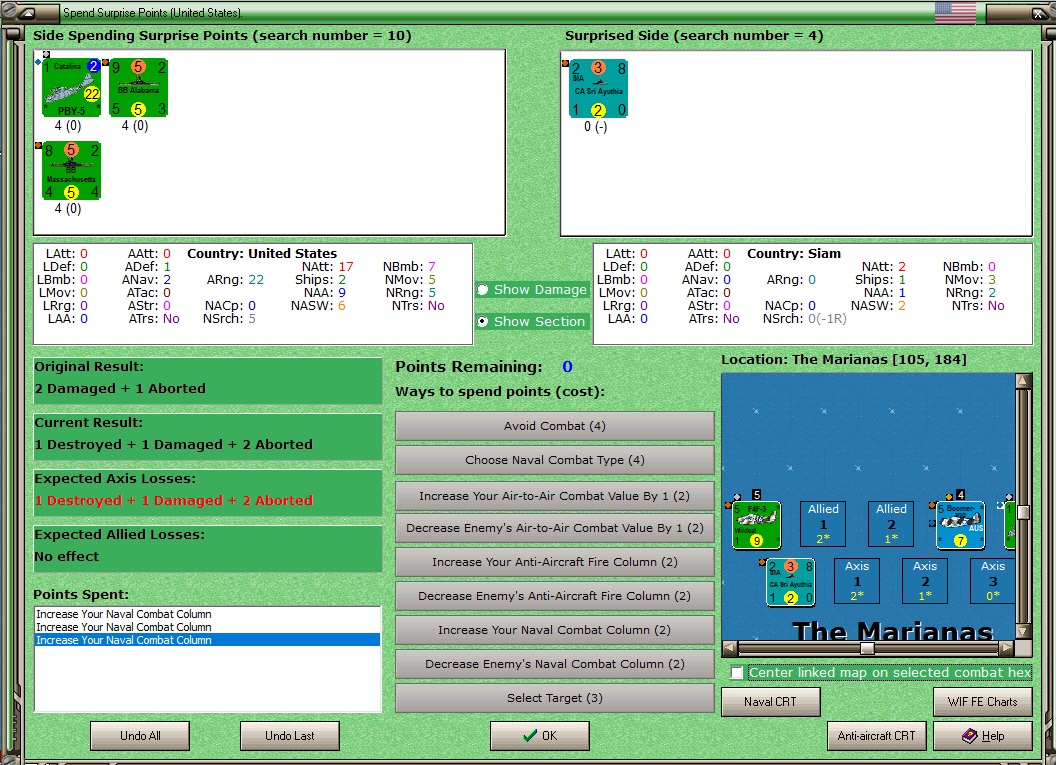
Task: Click the Undo Last button
Action: click(290, 736)
